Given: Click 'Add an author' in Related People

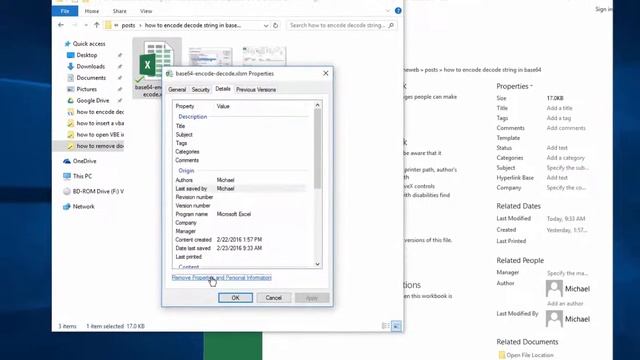Looking at the screenshot, I should 565,304.
